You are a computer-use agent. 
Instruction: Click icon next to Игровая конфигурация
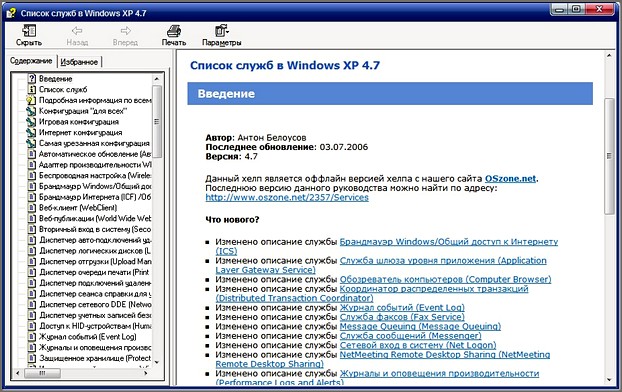tap(31, 121)
